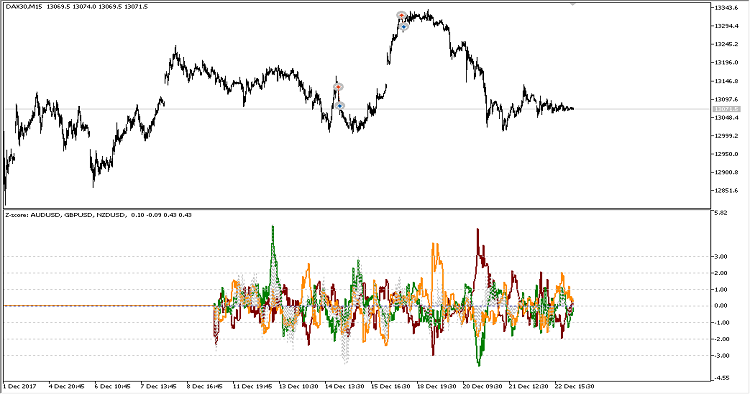Click indicator scale value 3.00
The image size is (750, 394).
pos(721,257)
